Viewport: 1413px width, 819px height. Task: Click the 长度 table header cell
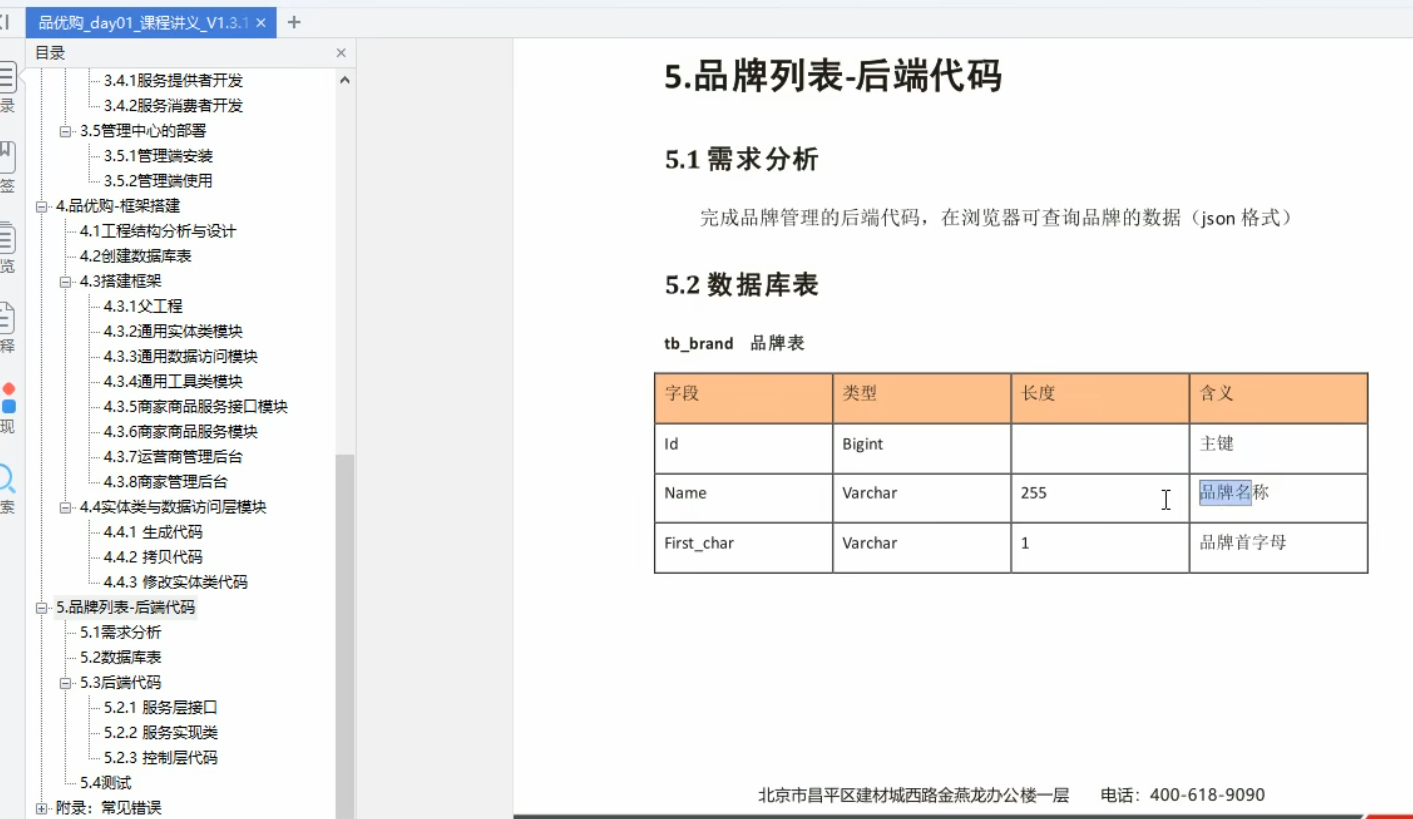coord(1100,398)
